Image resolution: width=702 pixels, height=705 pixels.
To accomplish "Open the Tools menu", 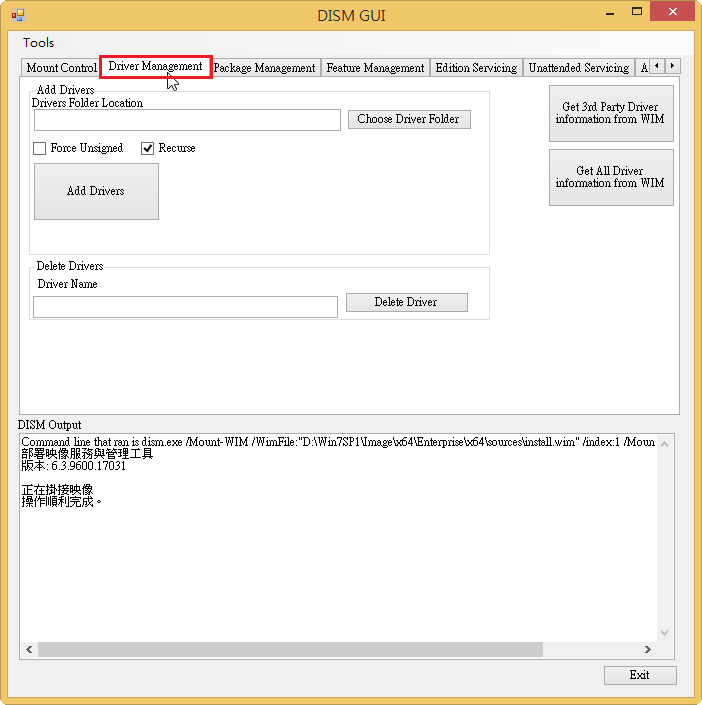I will tap(39, 43).
